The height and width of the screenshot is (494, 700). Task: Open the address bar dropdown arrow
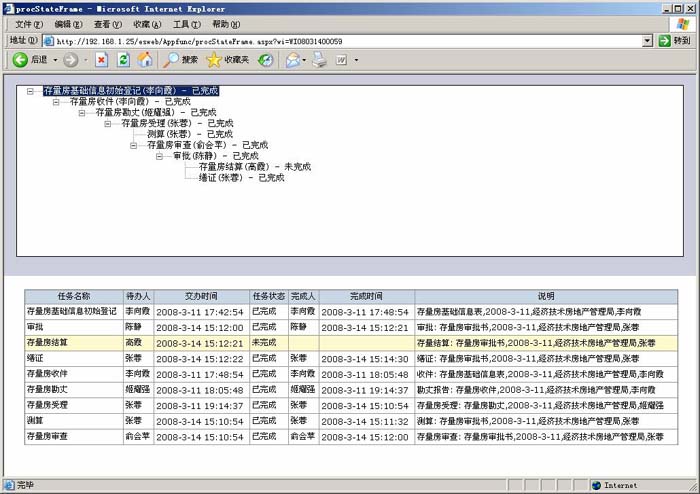point(647,41)
